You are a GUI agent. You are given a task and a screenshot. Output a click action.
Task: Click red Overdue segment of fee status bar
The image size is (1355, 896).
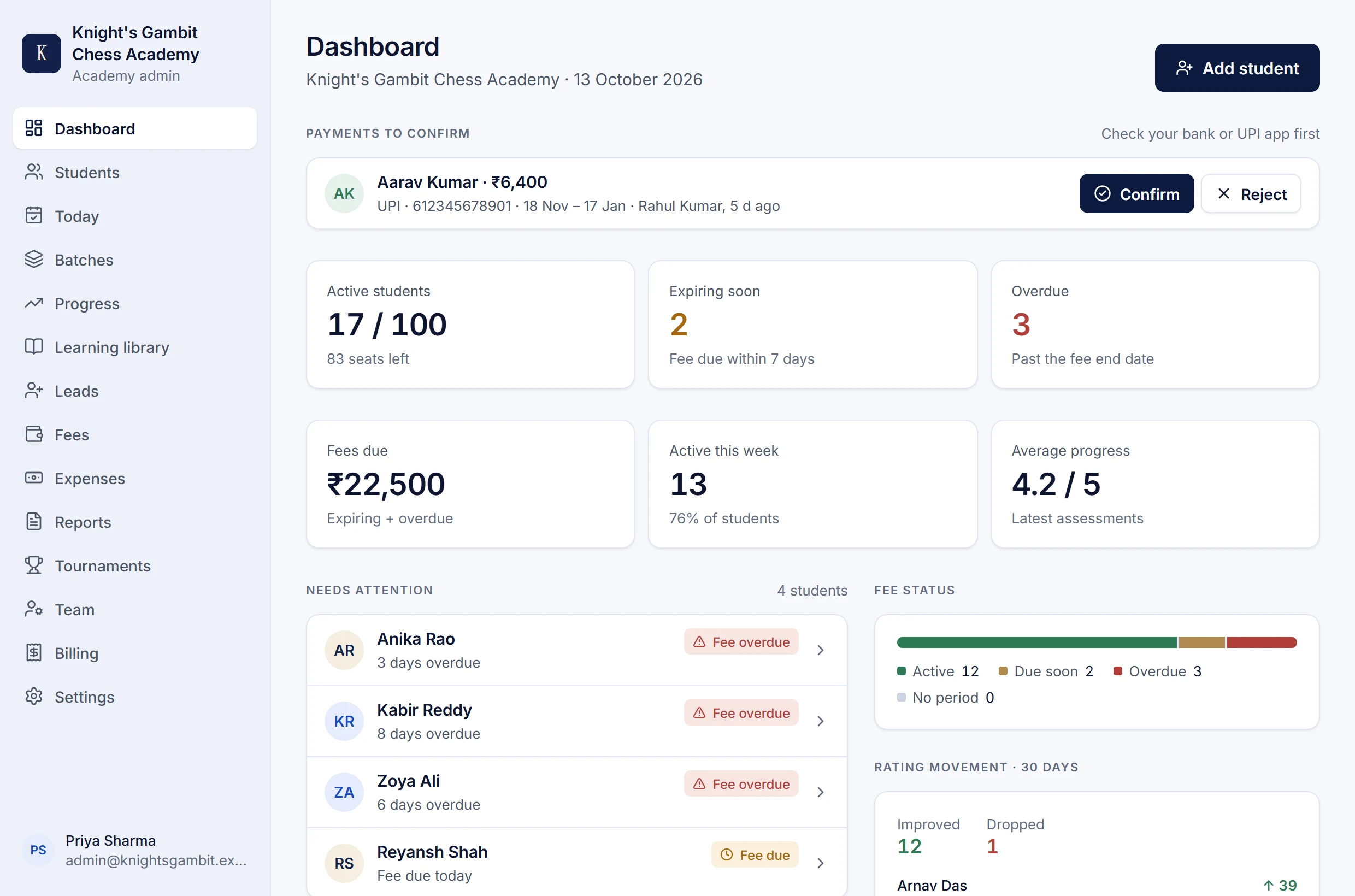click(1261, 643)
